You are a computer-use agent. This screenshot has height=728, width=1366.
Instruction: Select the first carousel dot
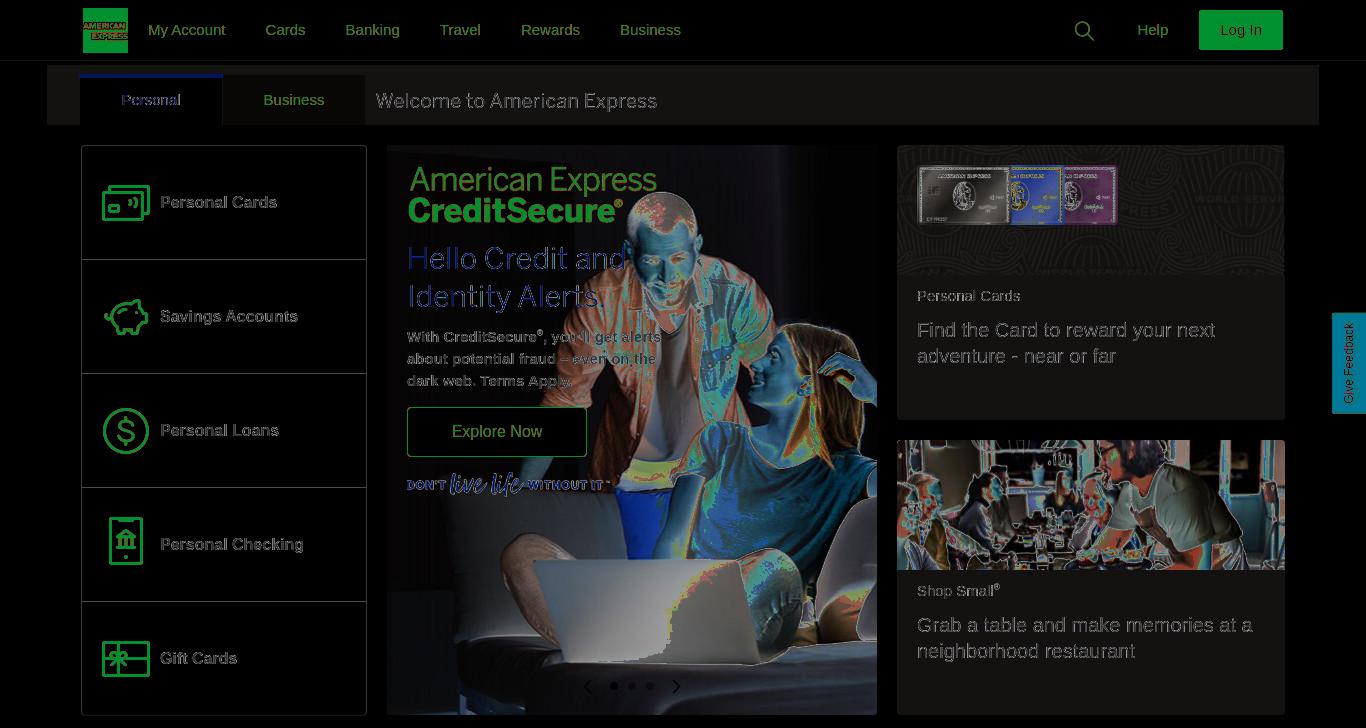pyautogui.click(x=613, y=686)
